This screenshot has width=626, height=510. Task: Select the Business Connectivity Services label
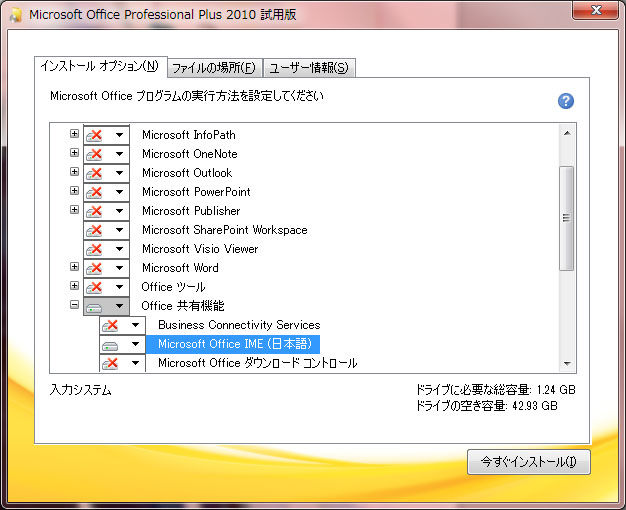239,325
